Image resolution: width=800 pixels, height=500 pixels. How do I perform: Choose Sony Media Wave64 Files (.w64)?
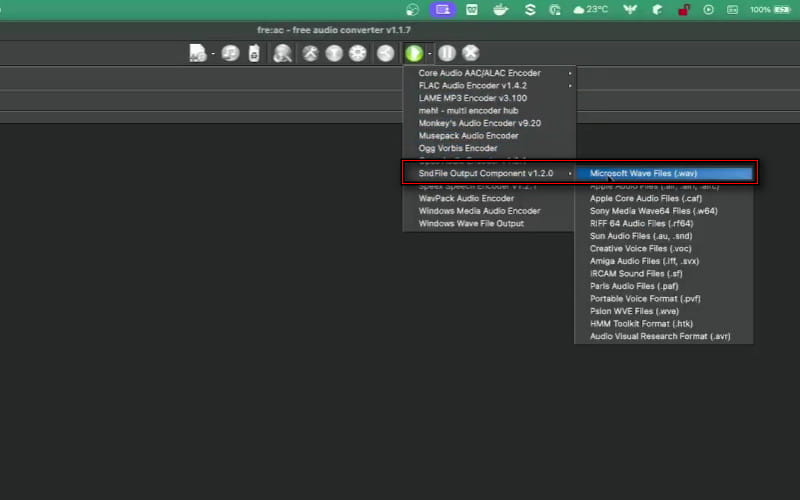tap(654, 211)
